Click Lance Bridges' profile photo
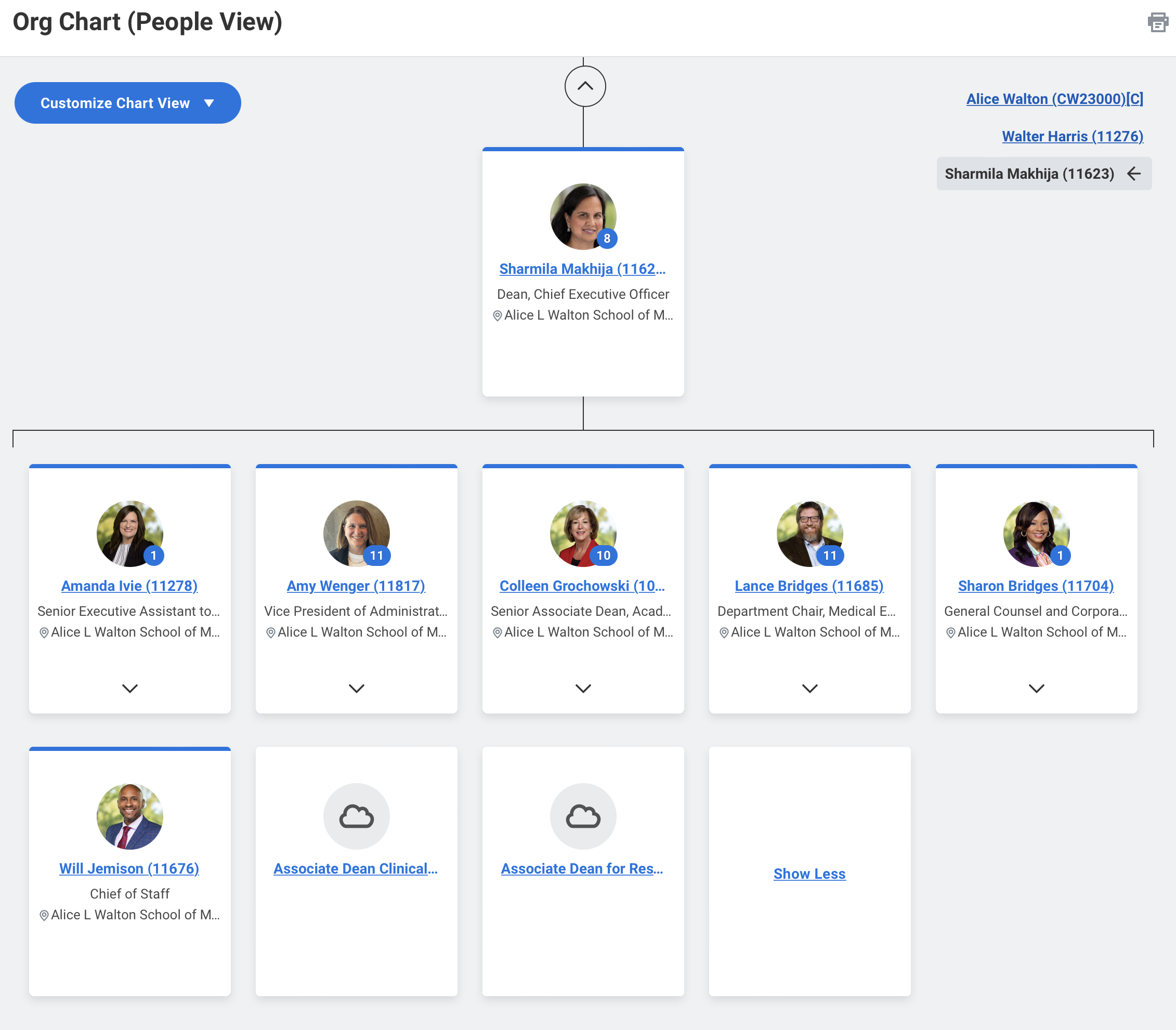 tap(809, 533)
